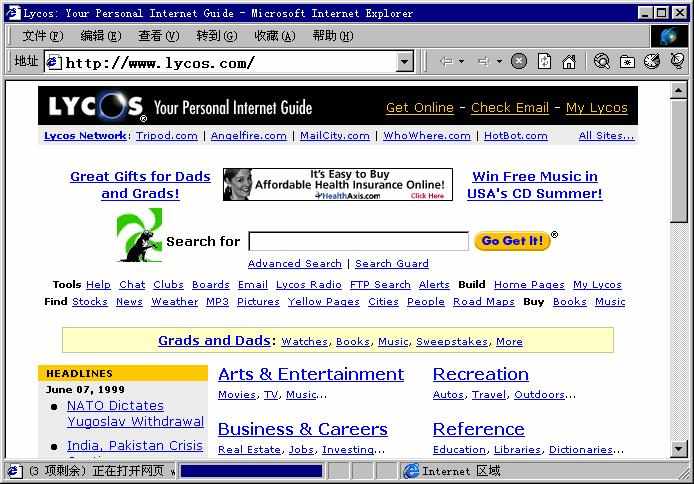Open the Get Online link

(x=420, y=108)
